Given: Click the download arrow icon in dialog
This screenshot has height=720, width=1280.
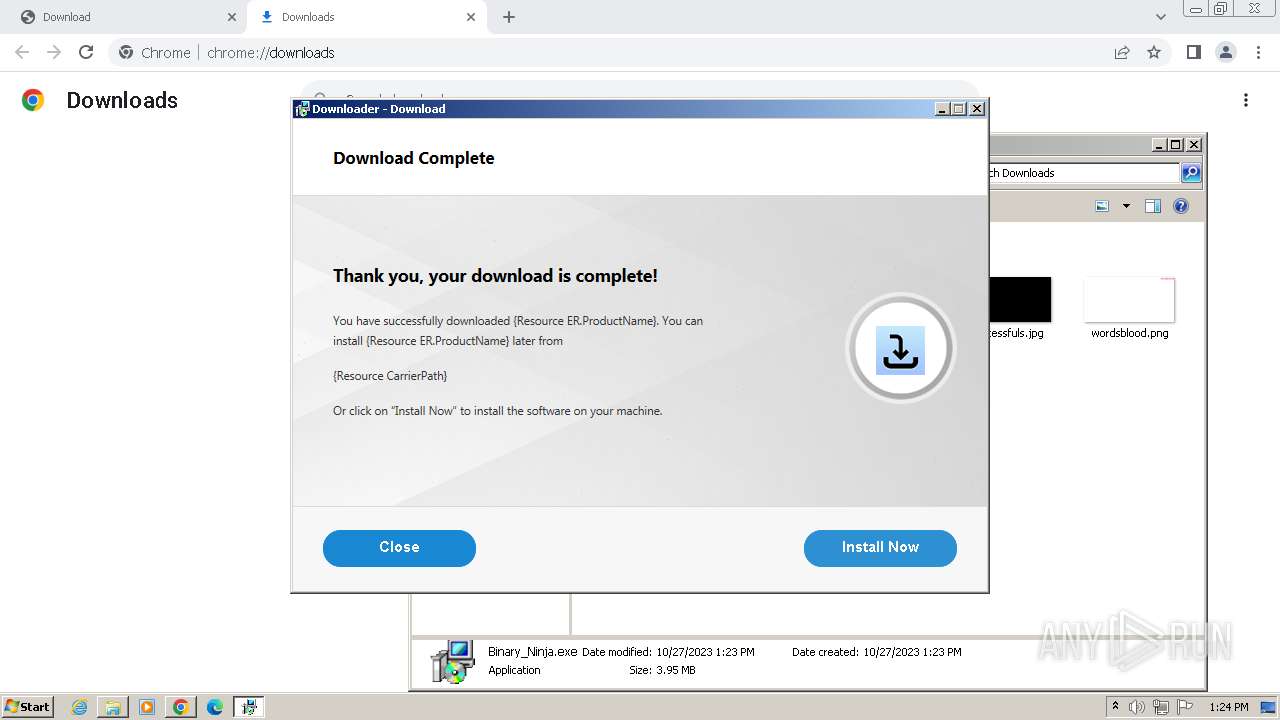Looking at the screenshot, I should [900, 350].
